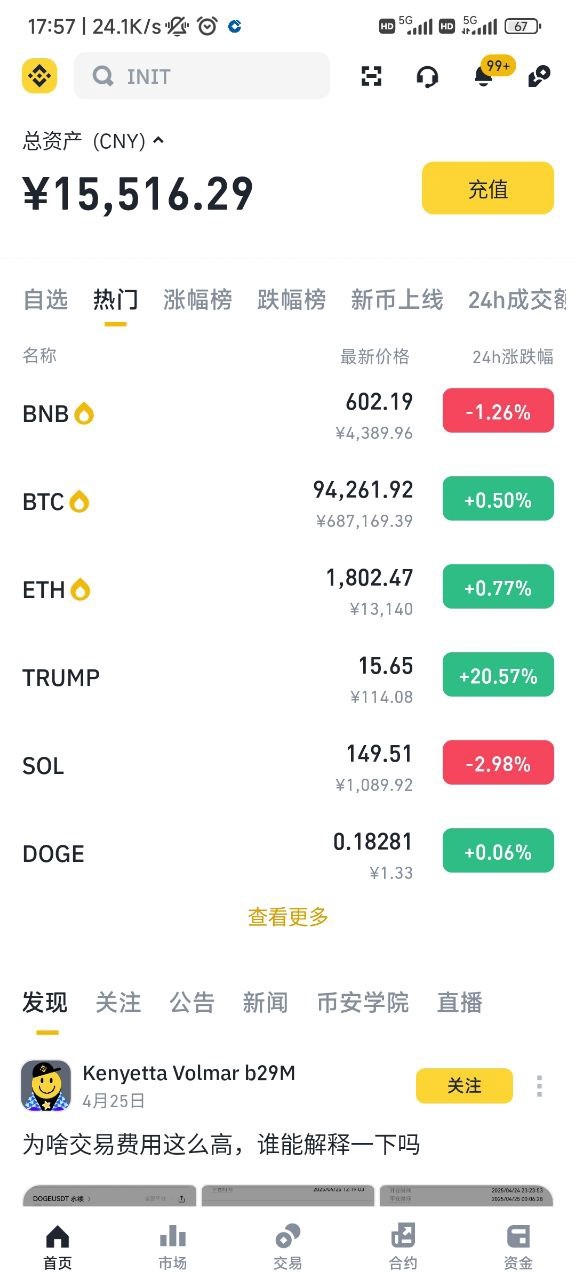Image resolution: width=576 pixels, height=1280 pixels.
Task: Focus the INIT search field
Action: click(x=202, y=76)
